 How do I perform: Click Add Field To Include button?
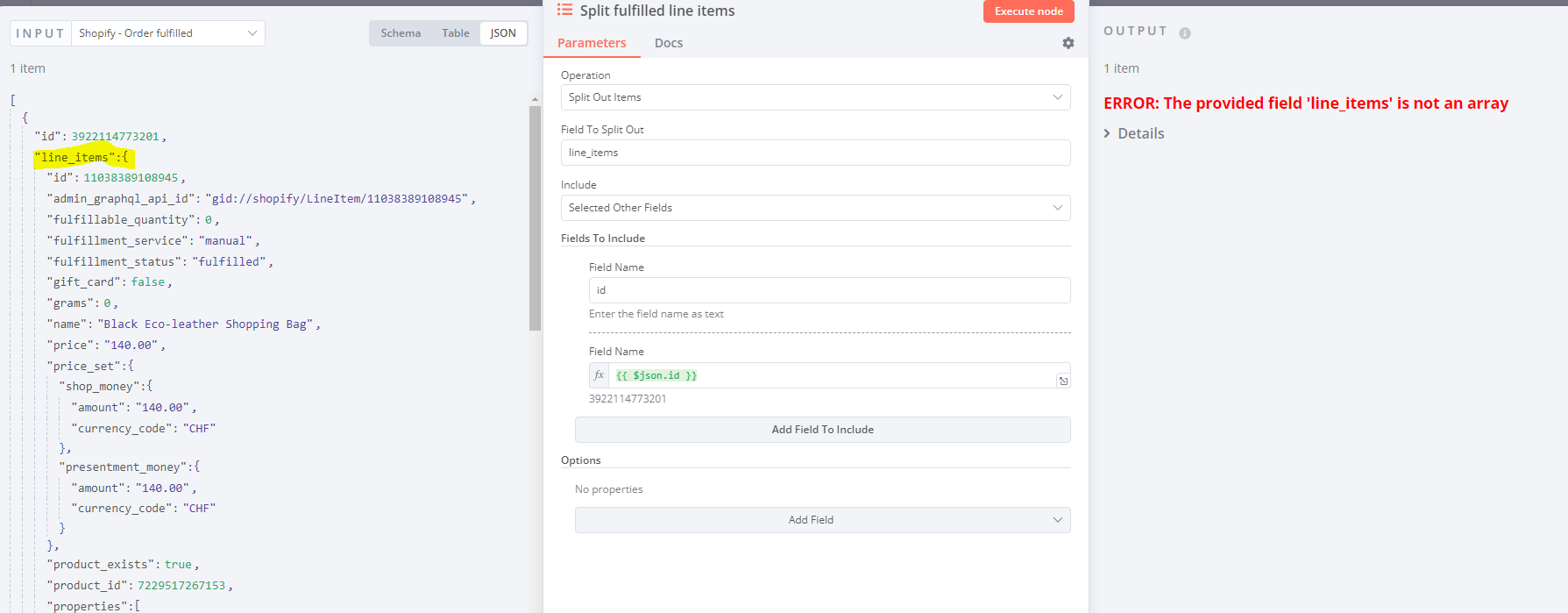tap(822, 430)
